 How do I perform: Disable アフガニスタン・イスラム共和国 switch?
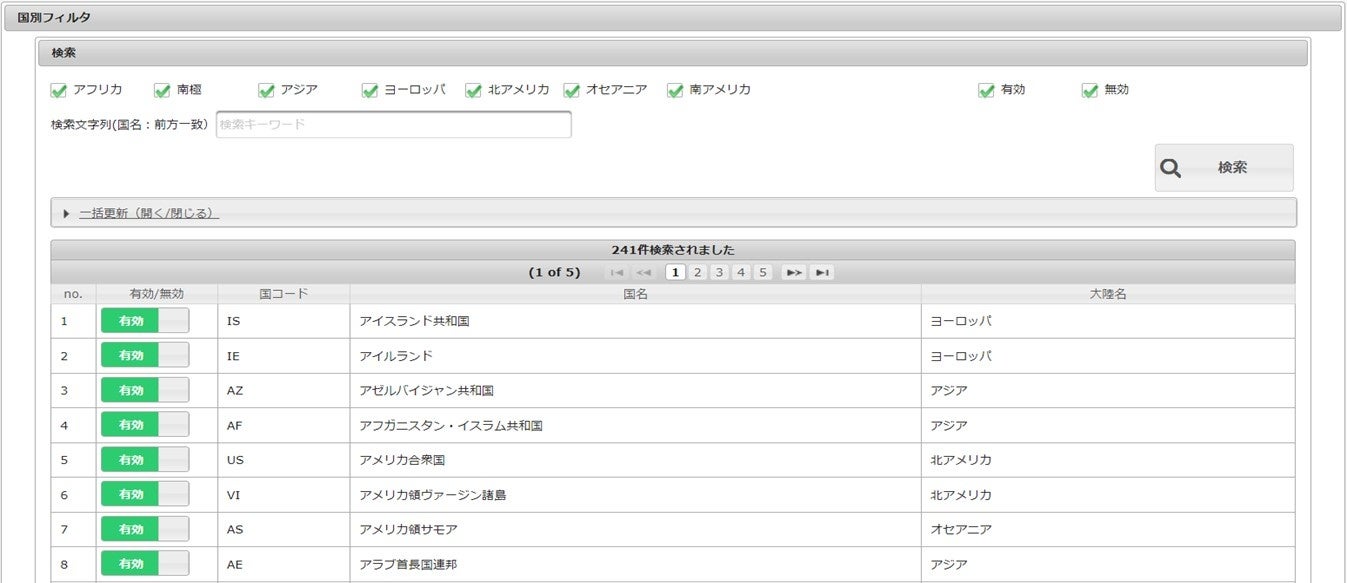point(144,425)
